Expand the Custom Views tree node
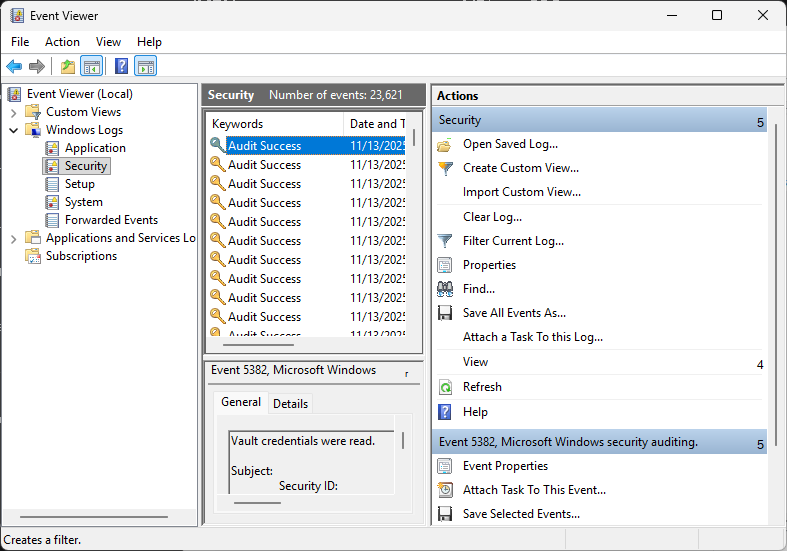 [x=13, y=112]
